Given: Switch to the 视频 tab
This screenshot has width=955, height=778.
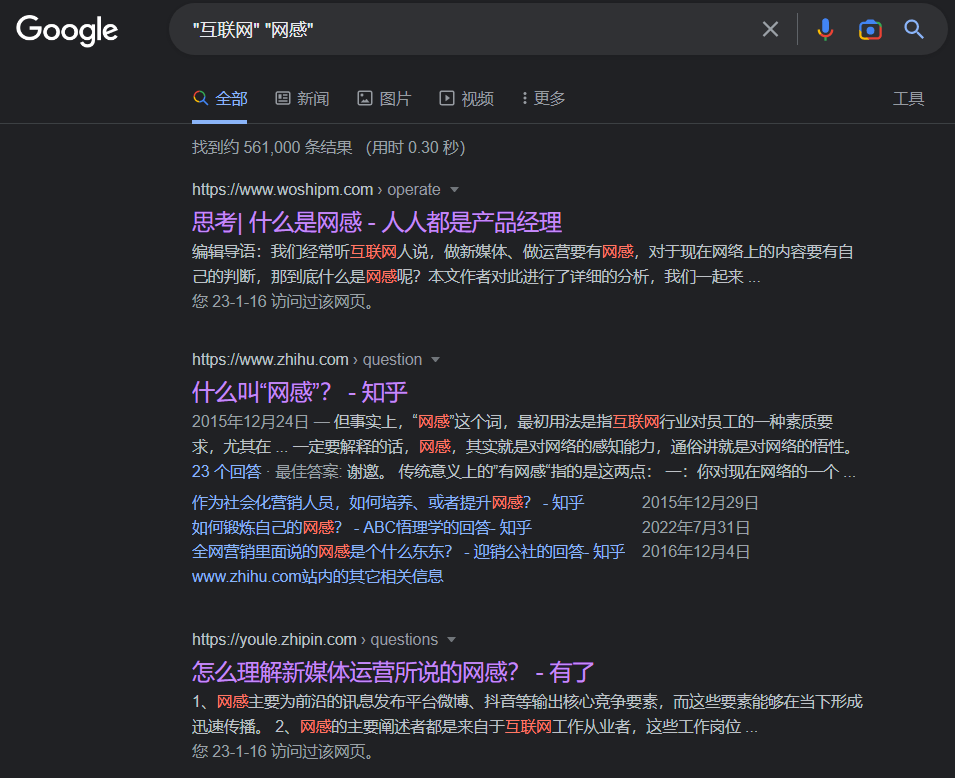Looking at the screenshot, I should (x=467, y=99).
